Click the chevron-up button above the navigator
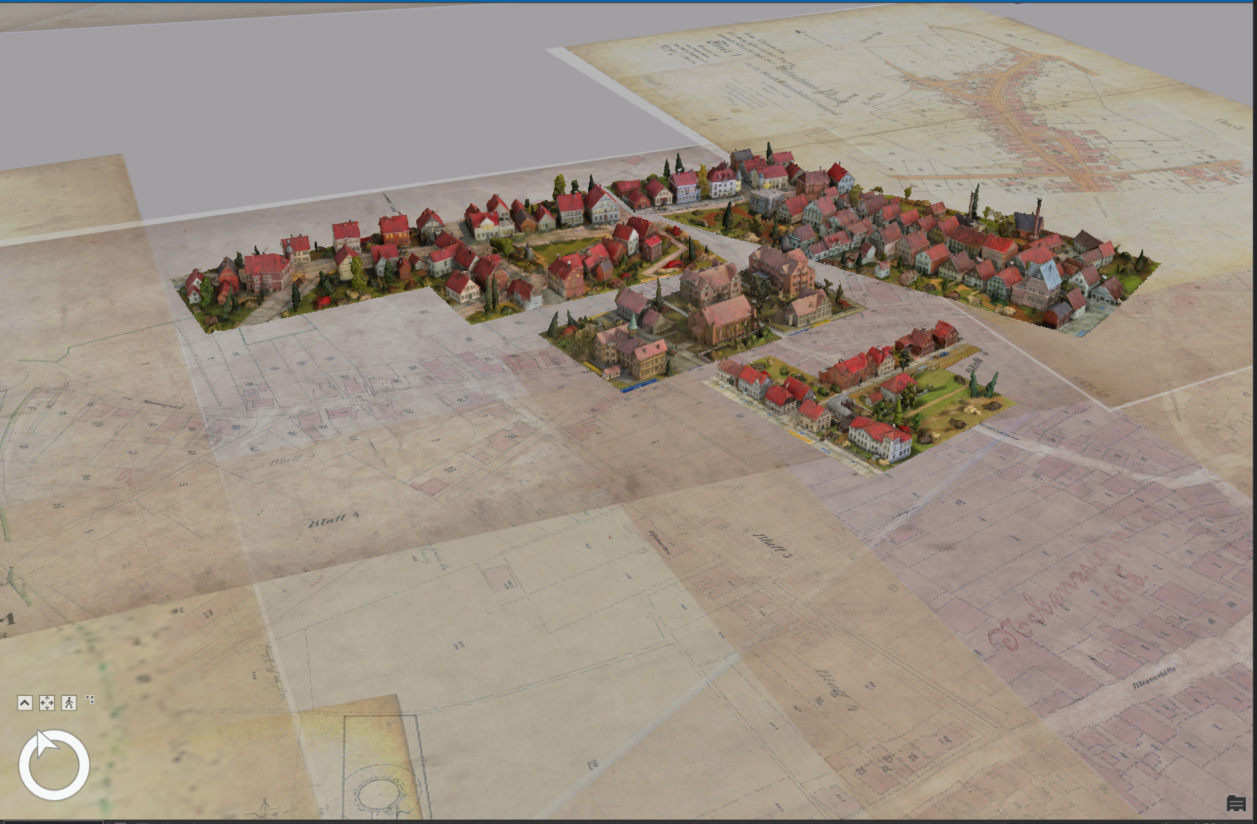 coord(25,703)
